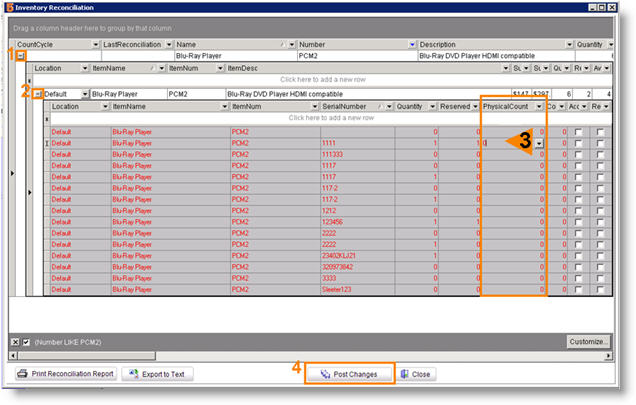Screen dimensions: 636x405
Task: Click horizontal scrollbar left arrow
Action: [x=13, y=356]
